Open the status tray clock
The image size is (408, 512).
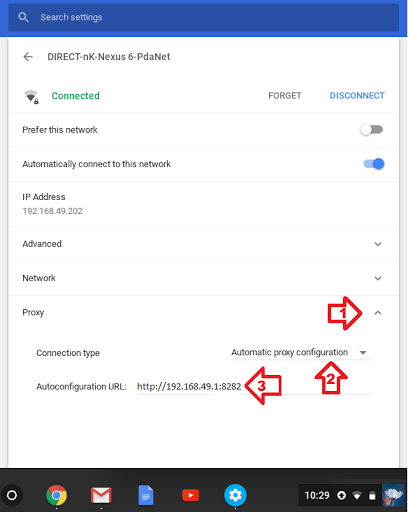[x=317, y=495]
